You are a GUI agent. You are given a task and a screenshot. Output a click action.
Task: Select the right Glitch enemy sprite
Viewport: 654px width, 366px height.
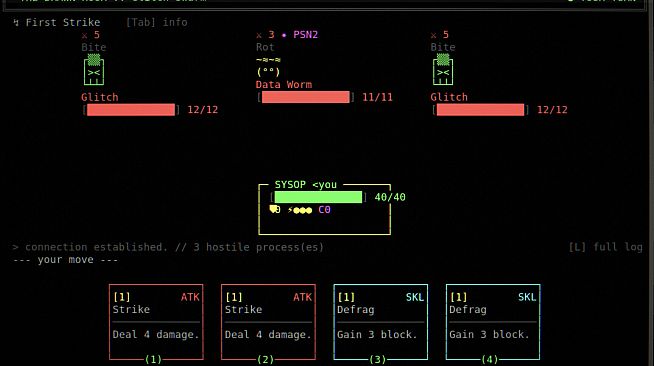[x=443, y=70]
